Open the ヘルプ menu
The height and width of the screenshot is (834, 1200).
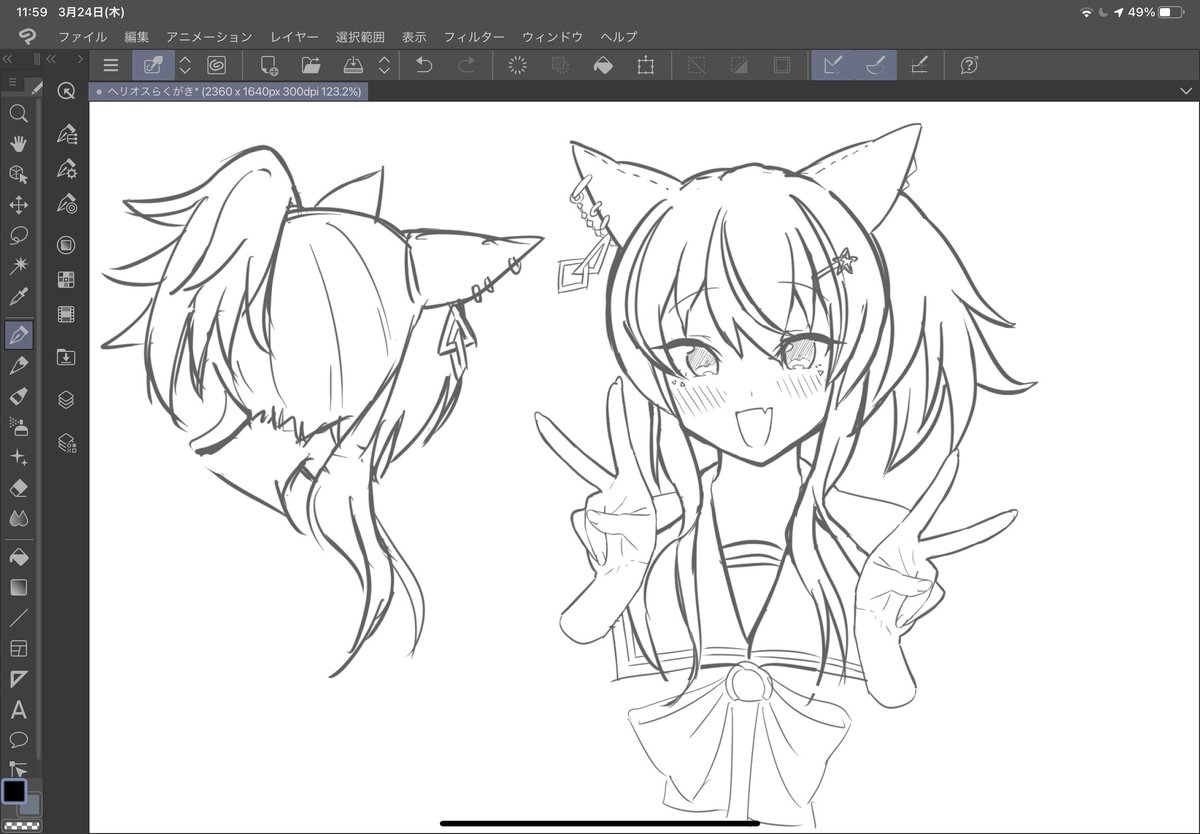[618, 37]
